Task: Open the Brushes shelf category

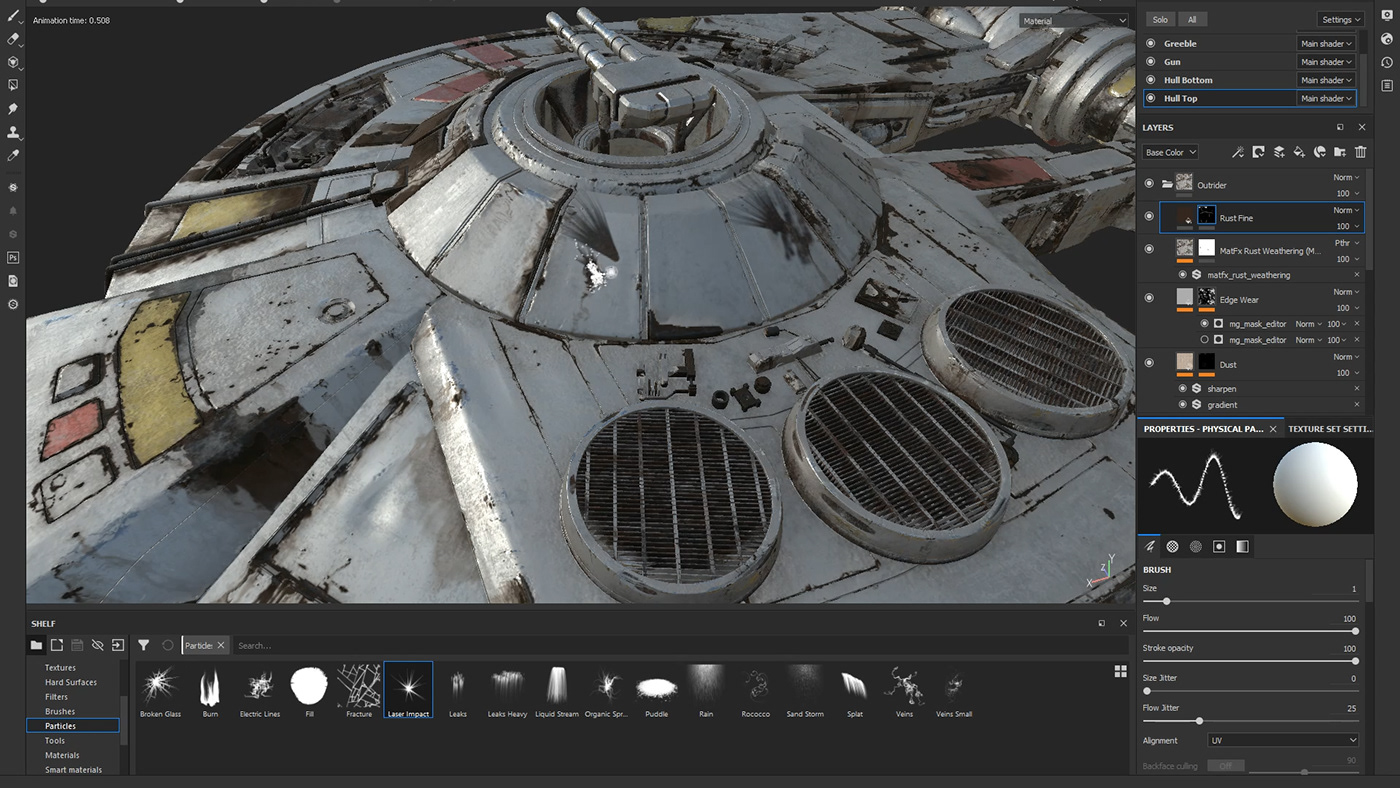Action: (x=60, y=711)
